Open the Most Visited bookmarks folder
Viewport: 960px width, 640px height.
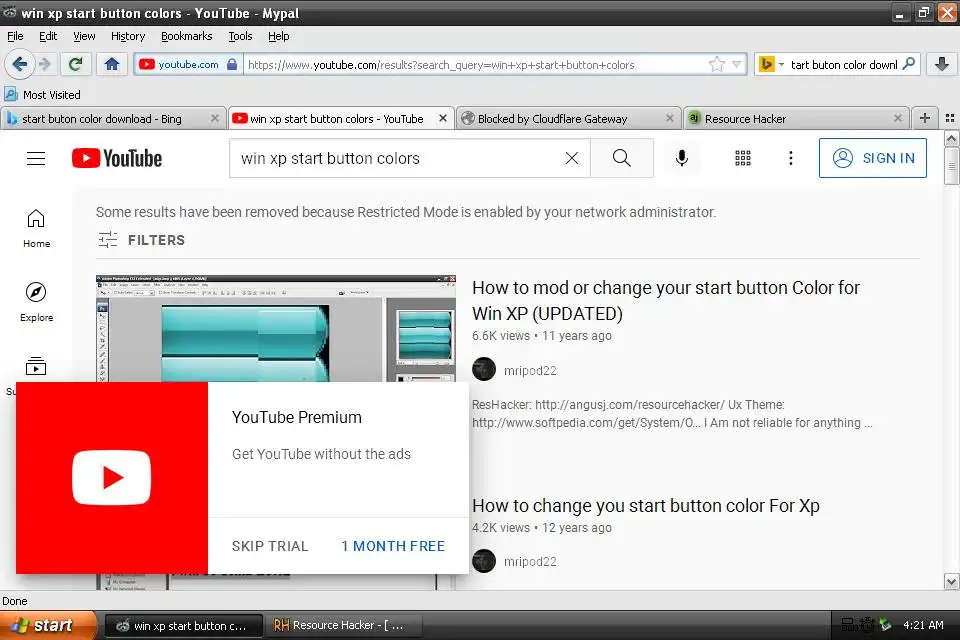pyautogui.click(x=43, y=94)
